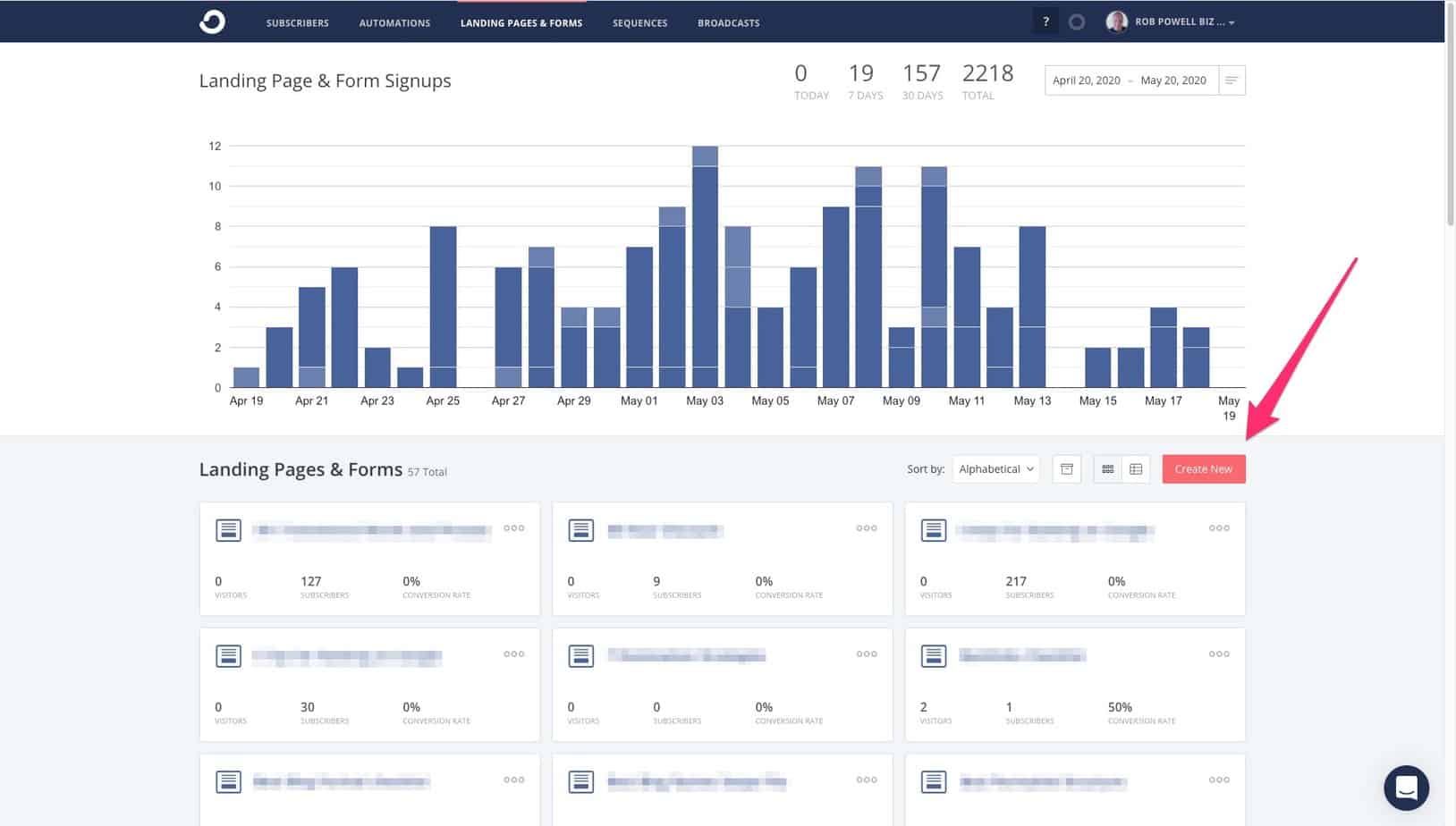Open three-dot menu on the bottom-middle card
This screenshot has height=826, width=1456.
[867, 780]
